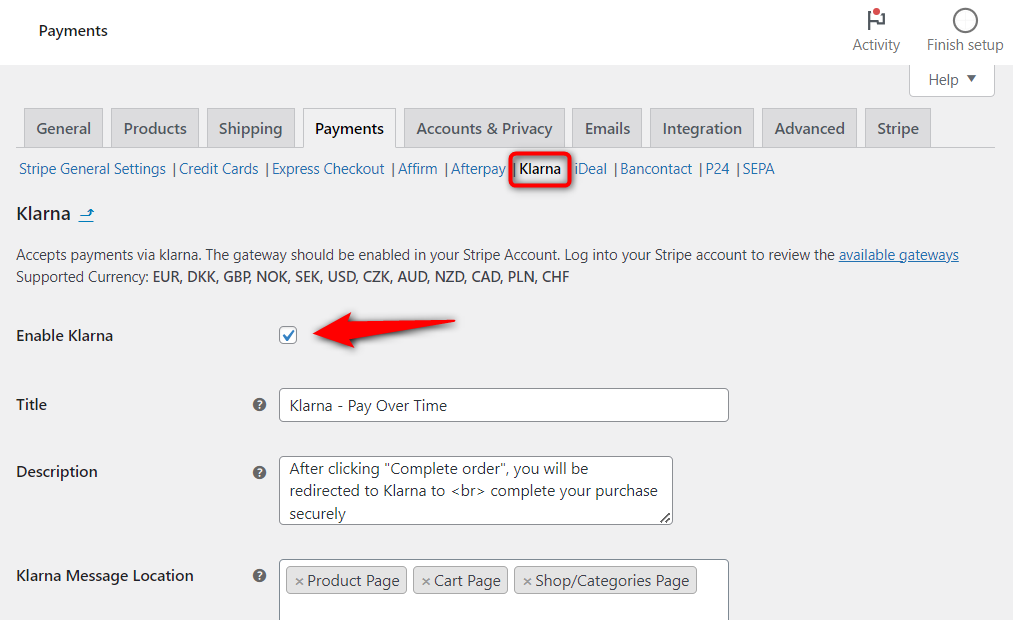Open the Advanced tab

click(809, 129)
